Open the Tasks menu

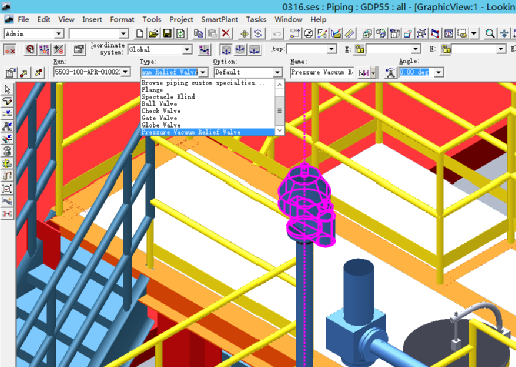tap(256, 19)
